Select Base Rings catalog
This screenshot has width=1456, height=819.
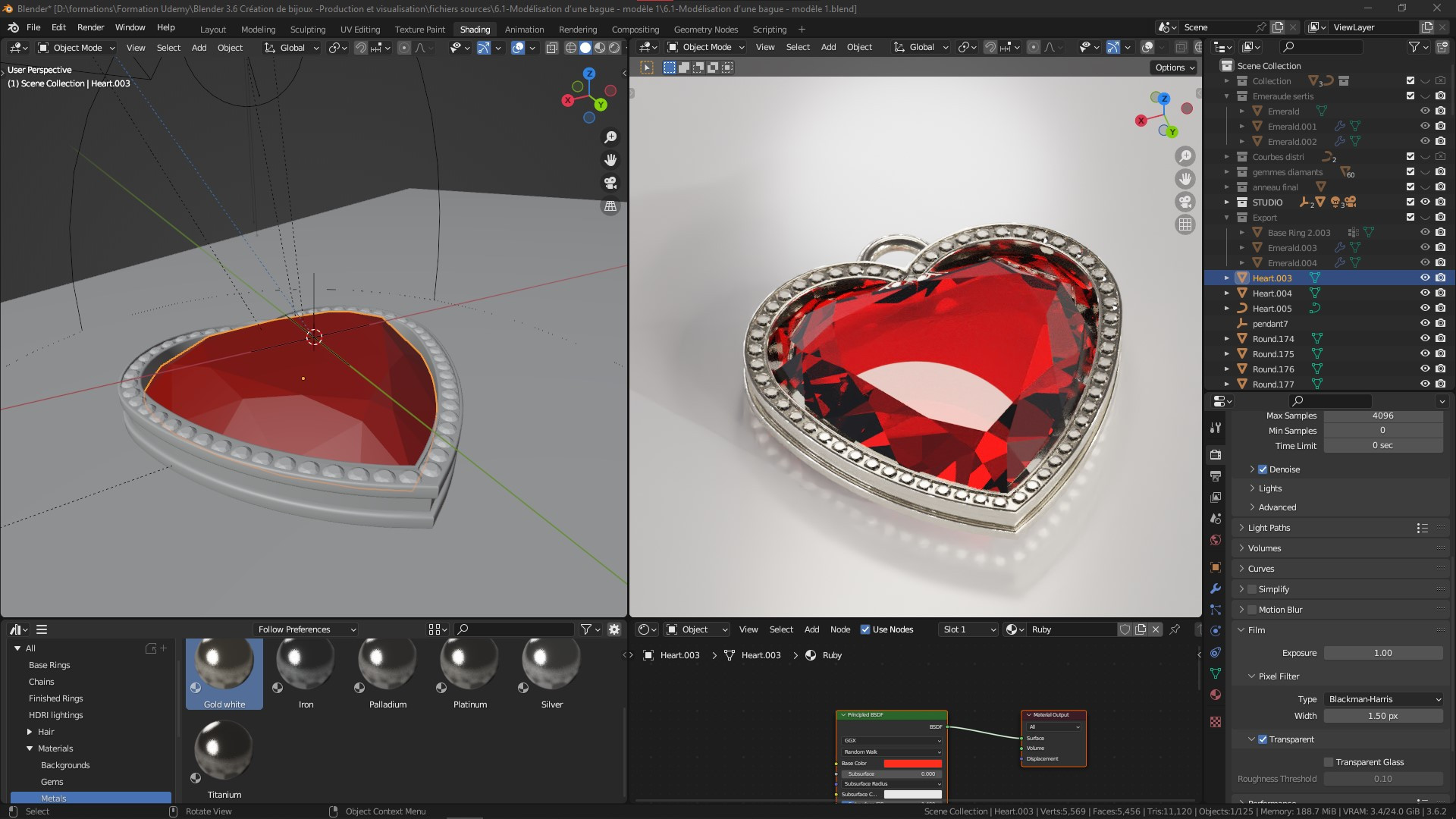pos(49,665)
